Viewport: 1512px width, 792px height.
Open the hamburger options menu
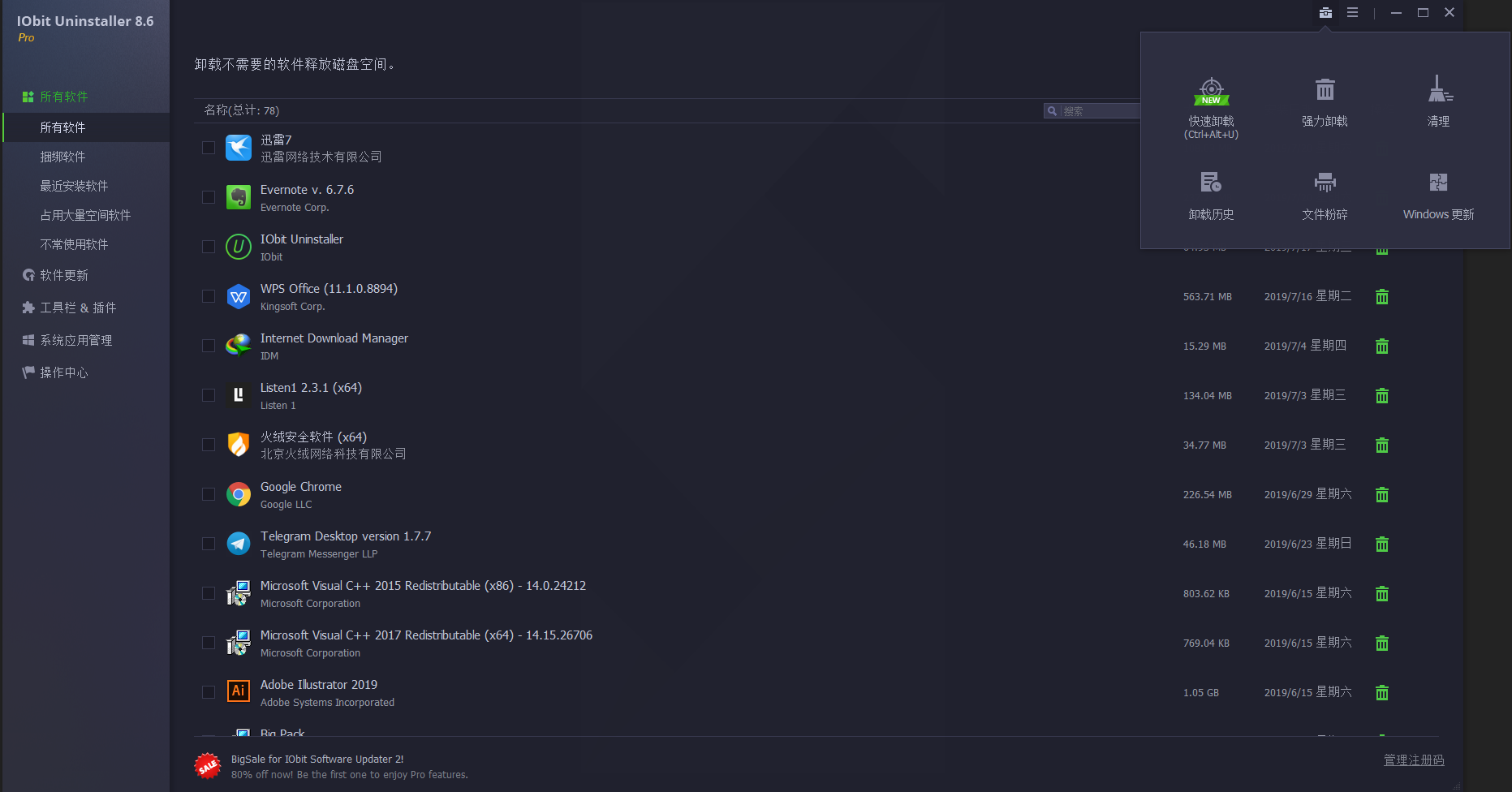click(1352, 13)
